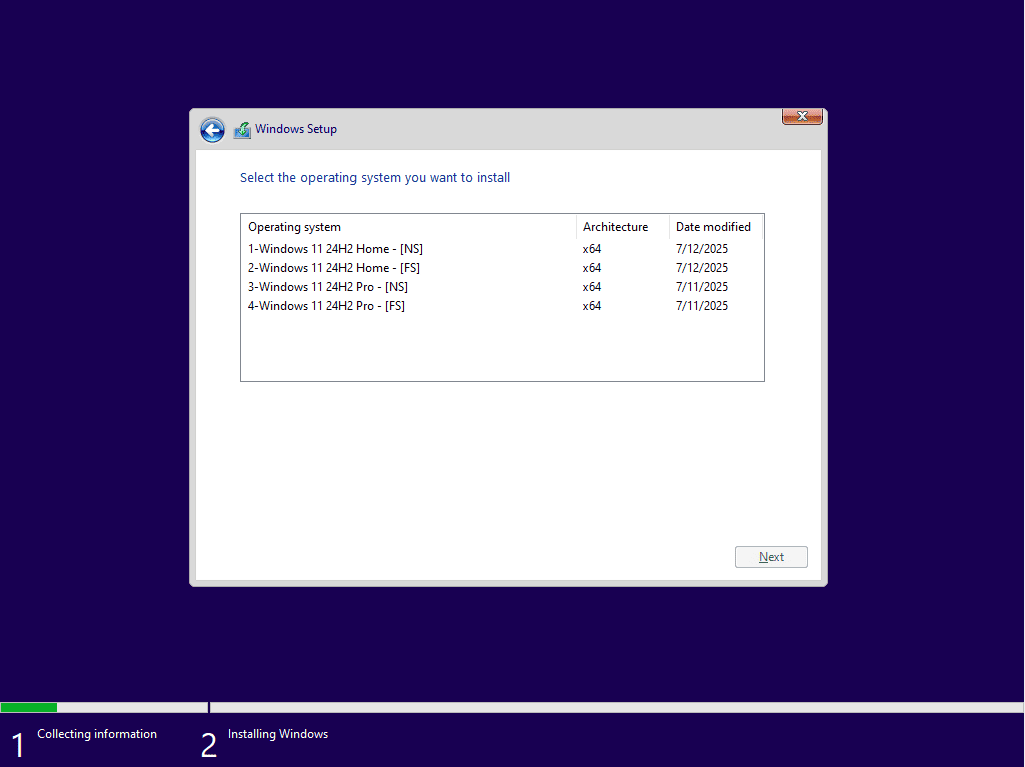Image resolution: width=1025 pixels, height=767 pixels.
Task: Click the green installation progress bar
Action: pyautogui.click(x=29, y=707)
